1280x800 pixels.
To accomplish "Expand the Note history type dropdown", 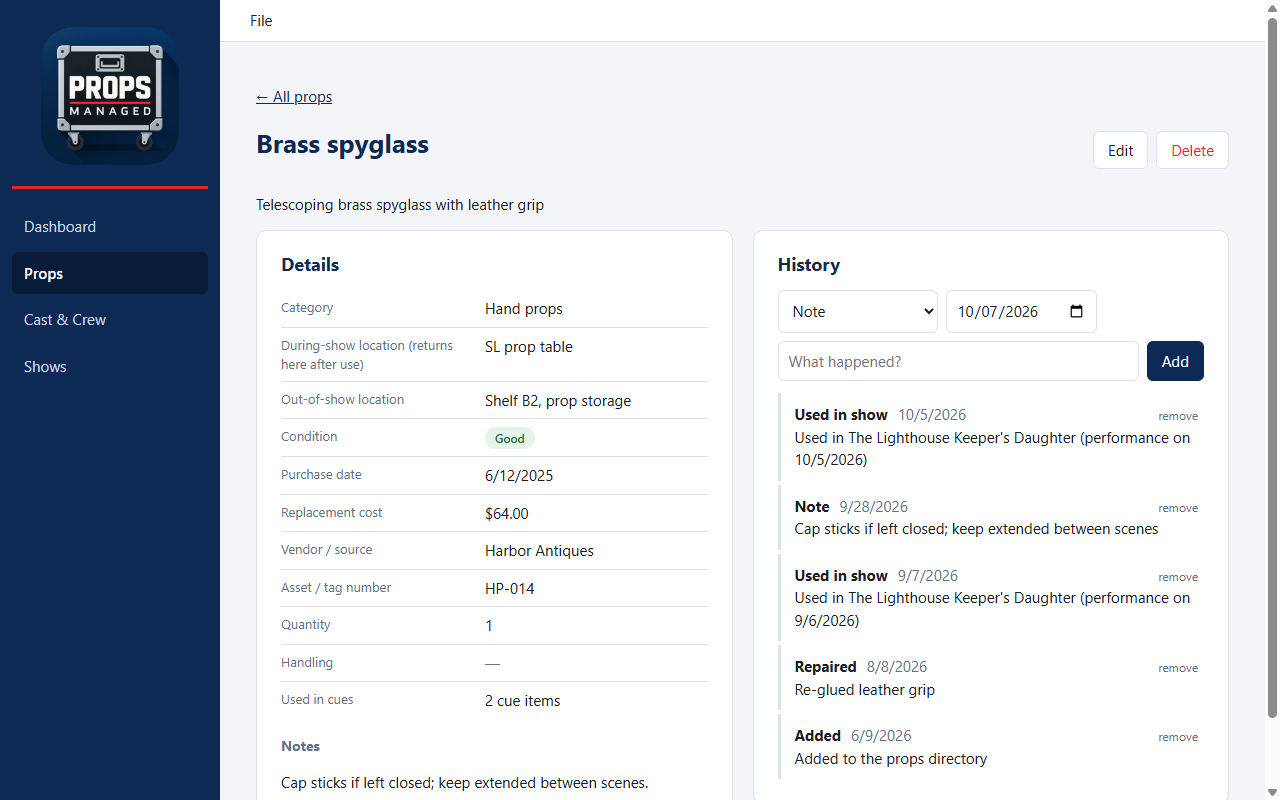I will [858, 311].
